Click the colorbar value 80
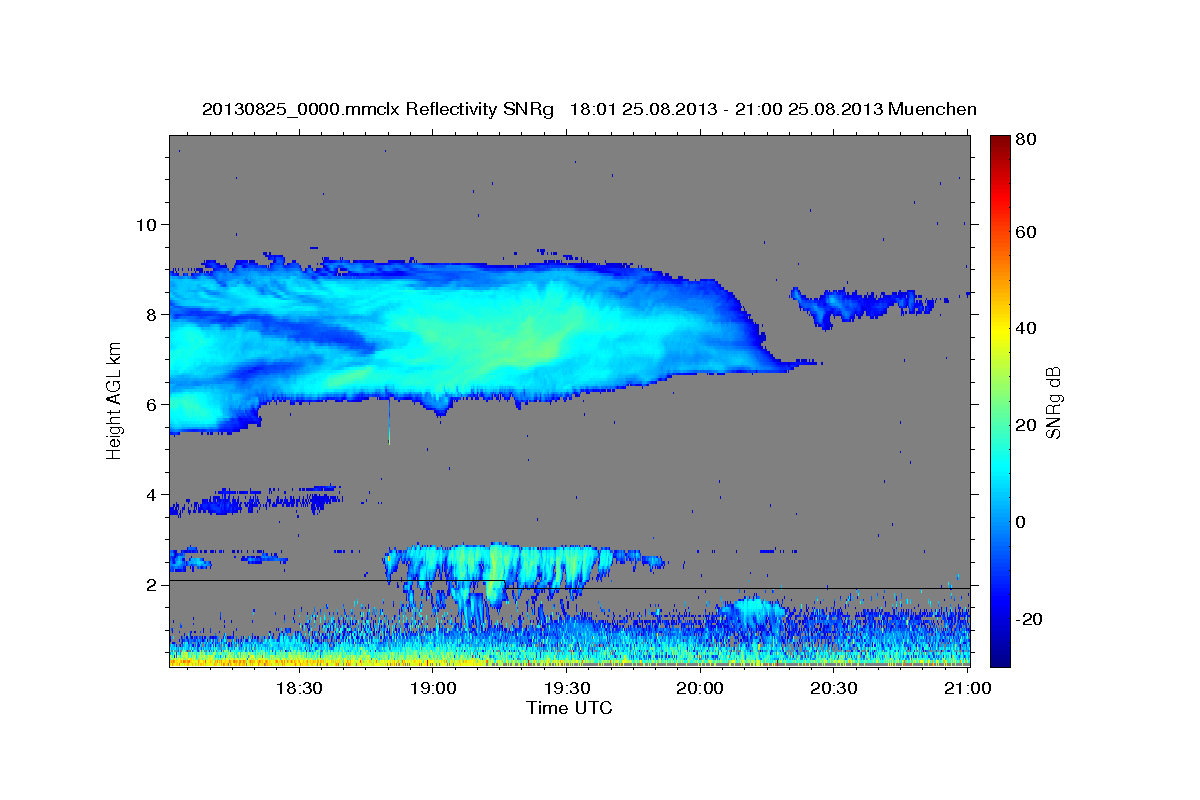The image size is (1200, 800). click(1025, 140)
